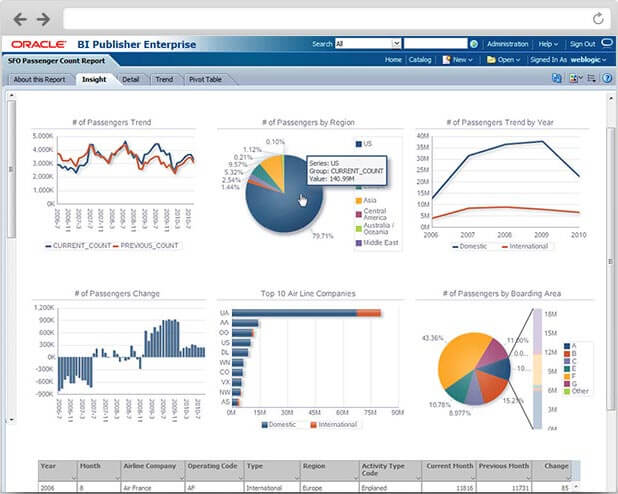Expand the Open dropdown menu

[503, 60]
